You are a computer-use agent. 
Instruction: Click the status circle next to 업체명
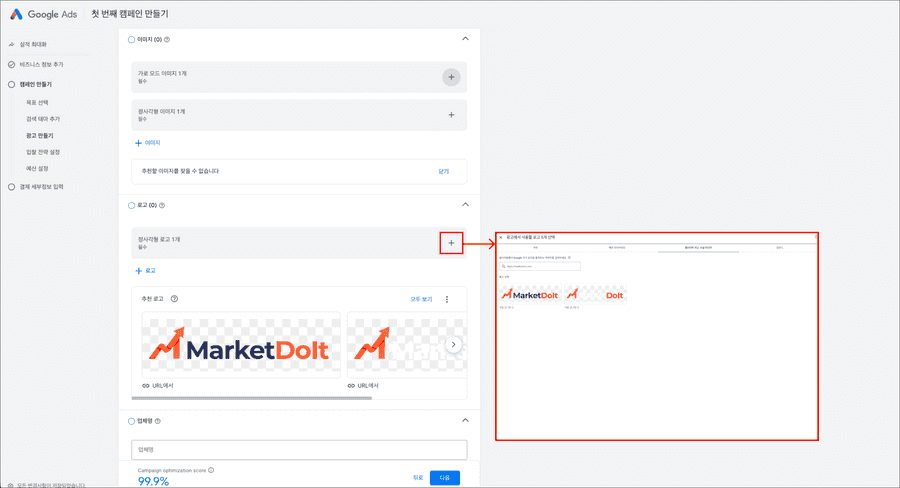pos(131,421)
